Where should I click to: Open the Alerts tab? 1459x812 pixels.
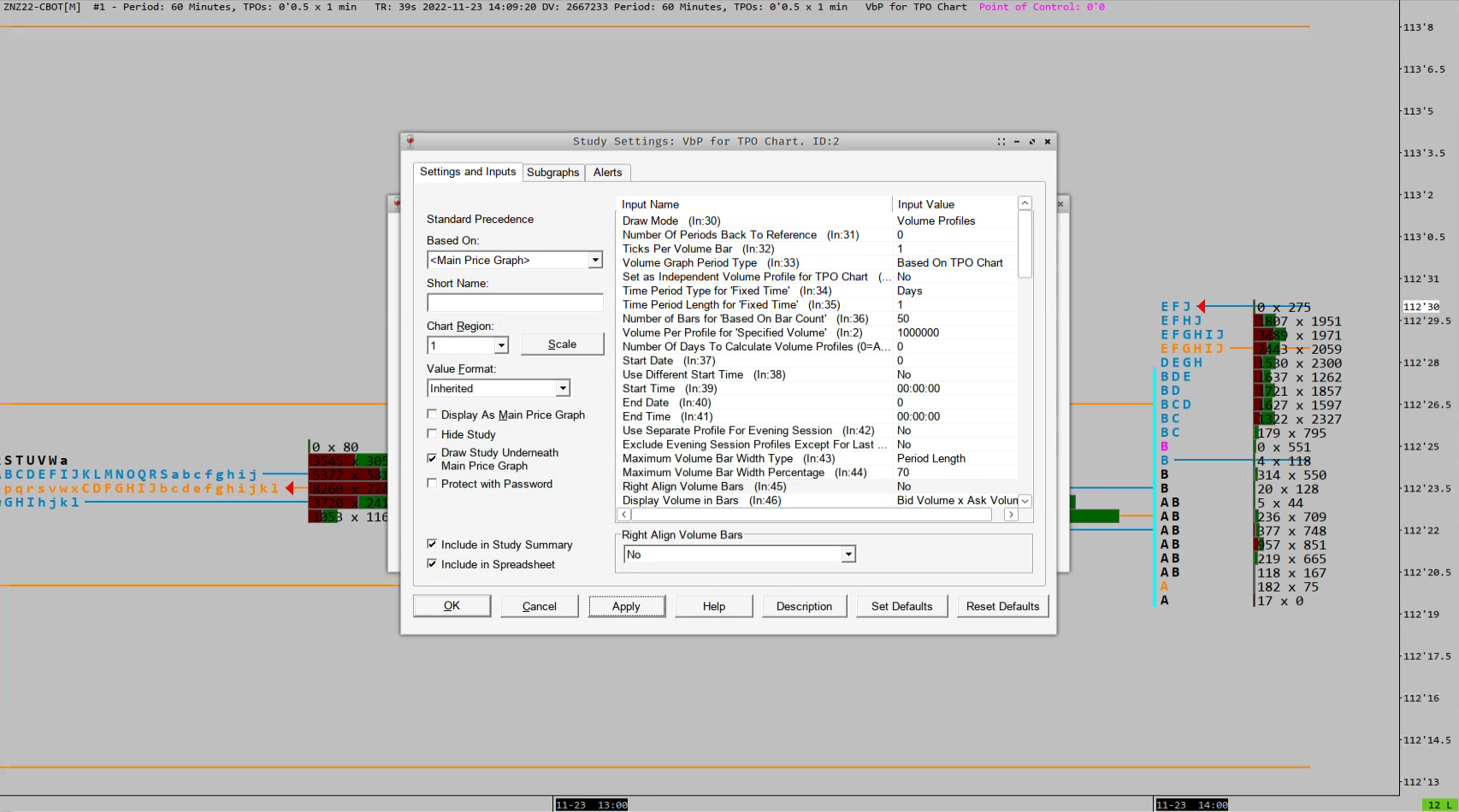click(x=607, y=173)
